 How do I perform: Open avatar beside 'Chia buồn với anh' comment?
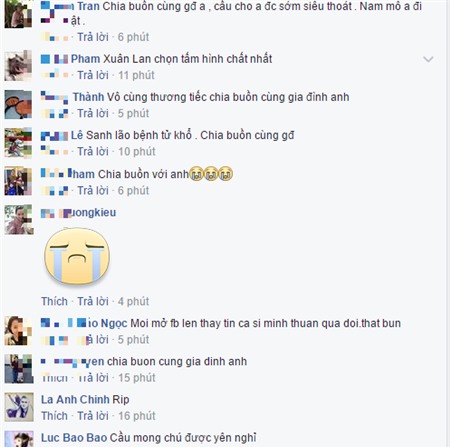[x=18, y=181]
